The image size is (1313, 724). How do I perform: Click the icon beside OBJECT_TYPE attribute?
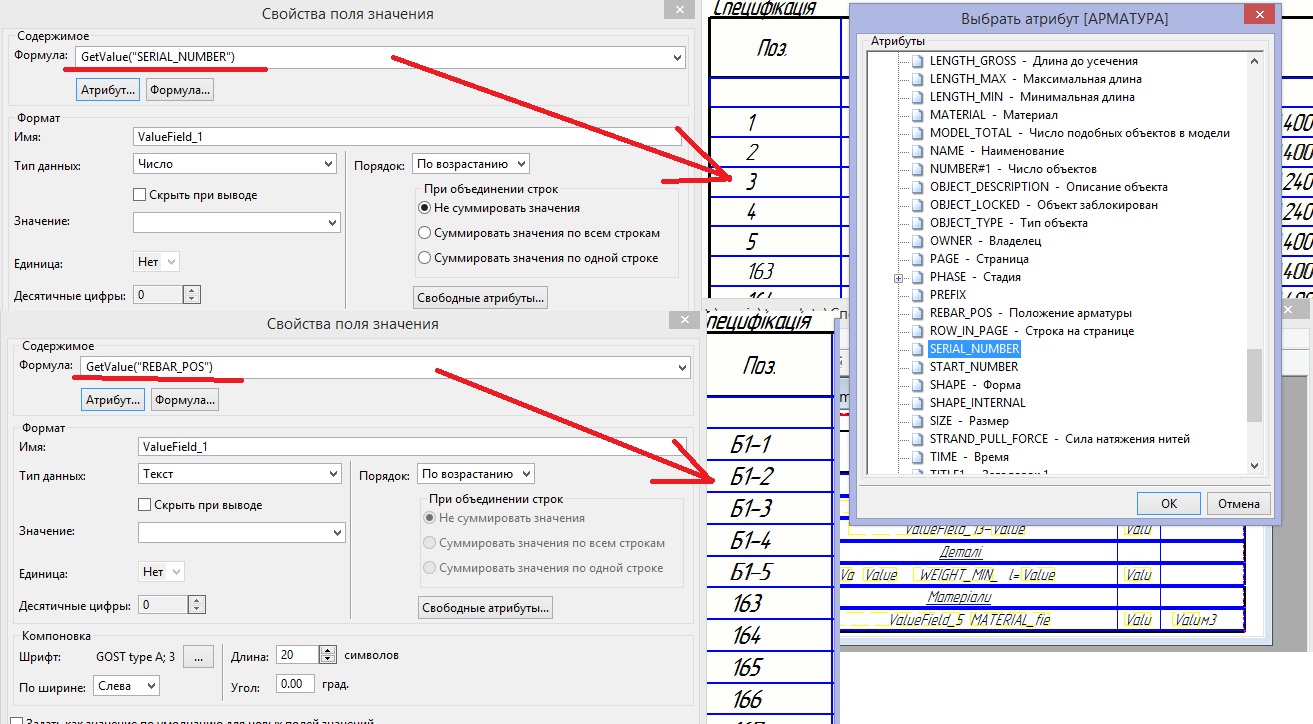click(917, 223)
